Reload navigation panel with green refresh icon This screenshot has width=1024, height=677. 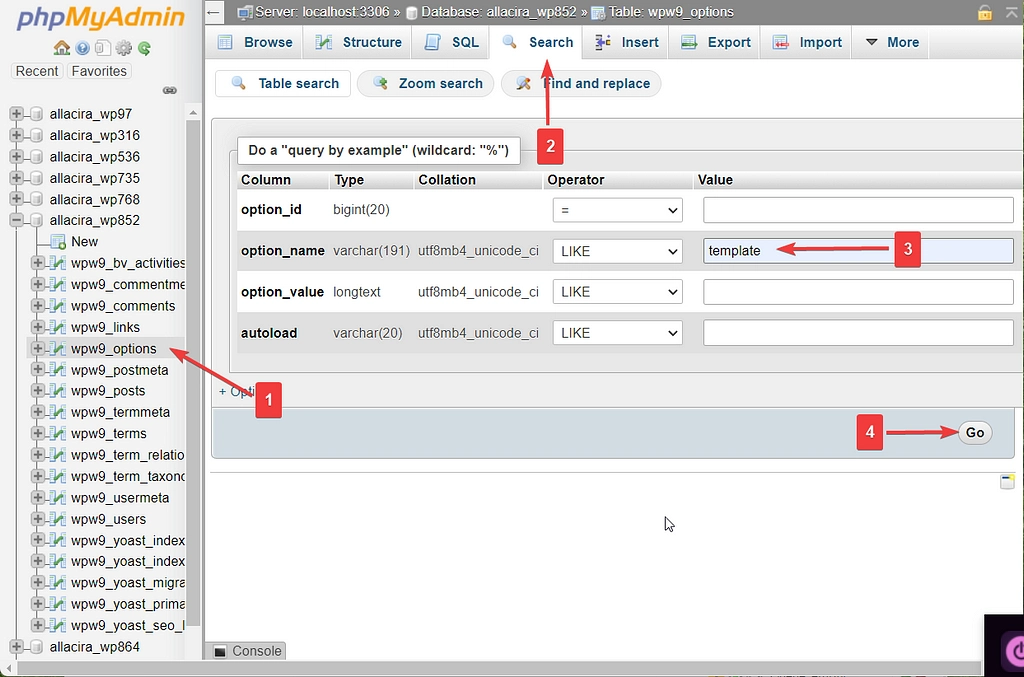pyautogui.click(x=144, y=48)
